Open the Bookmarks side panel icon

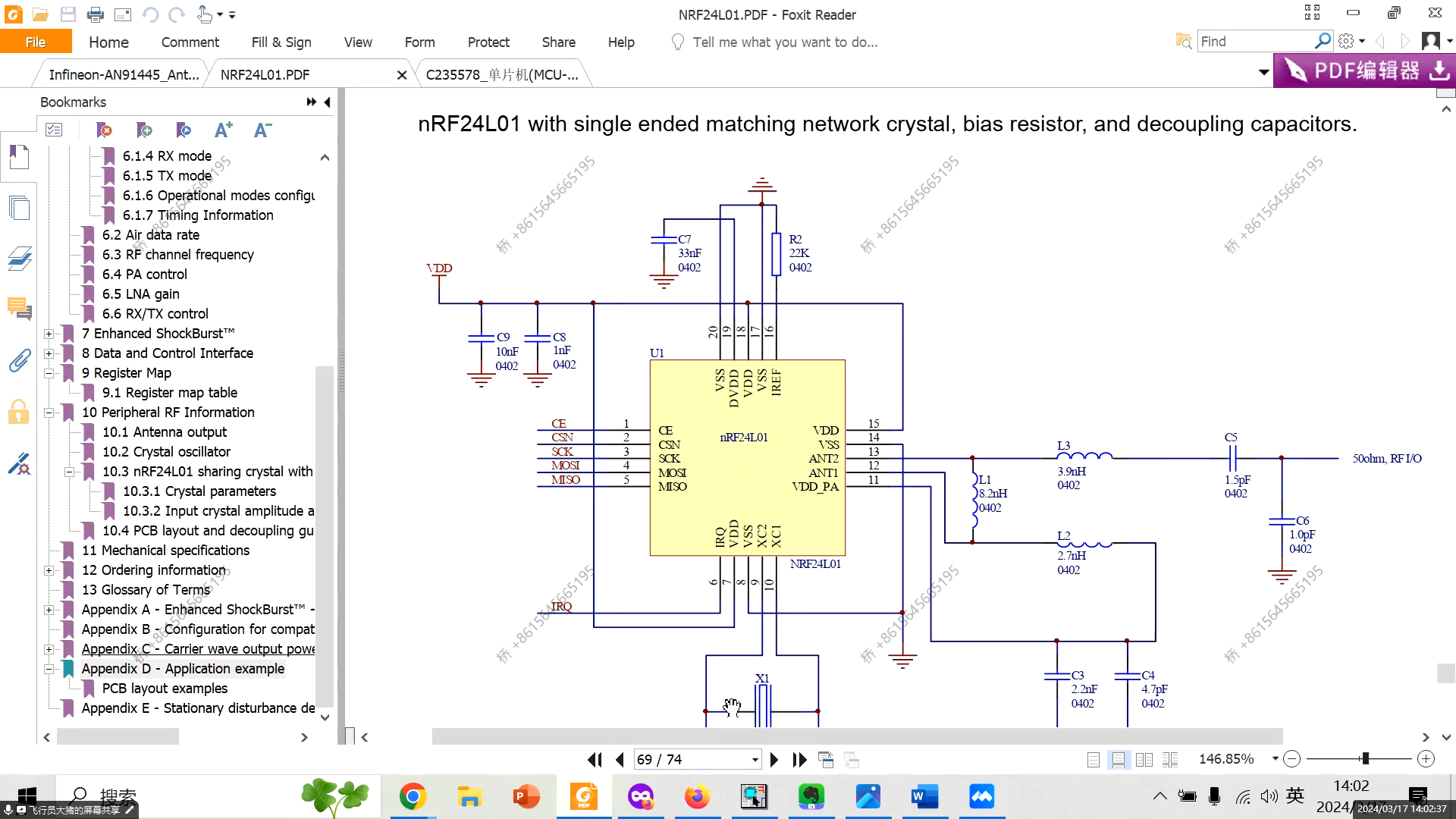point(19,157)
